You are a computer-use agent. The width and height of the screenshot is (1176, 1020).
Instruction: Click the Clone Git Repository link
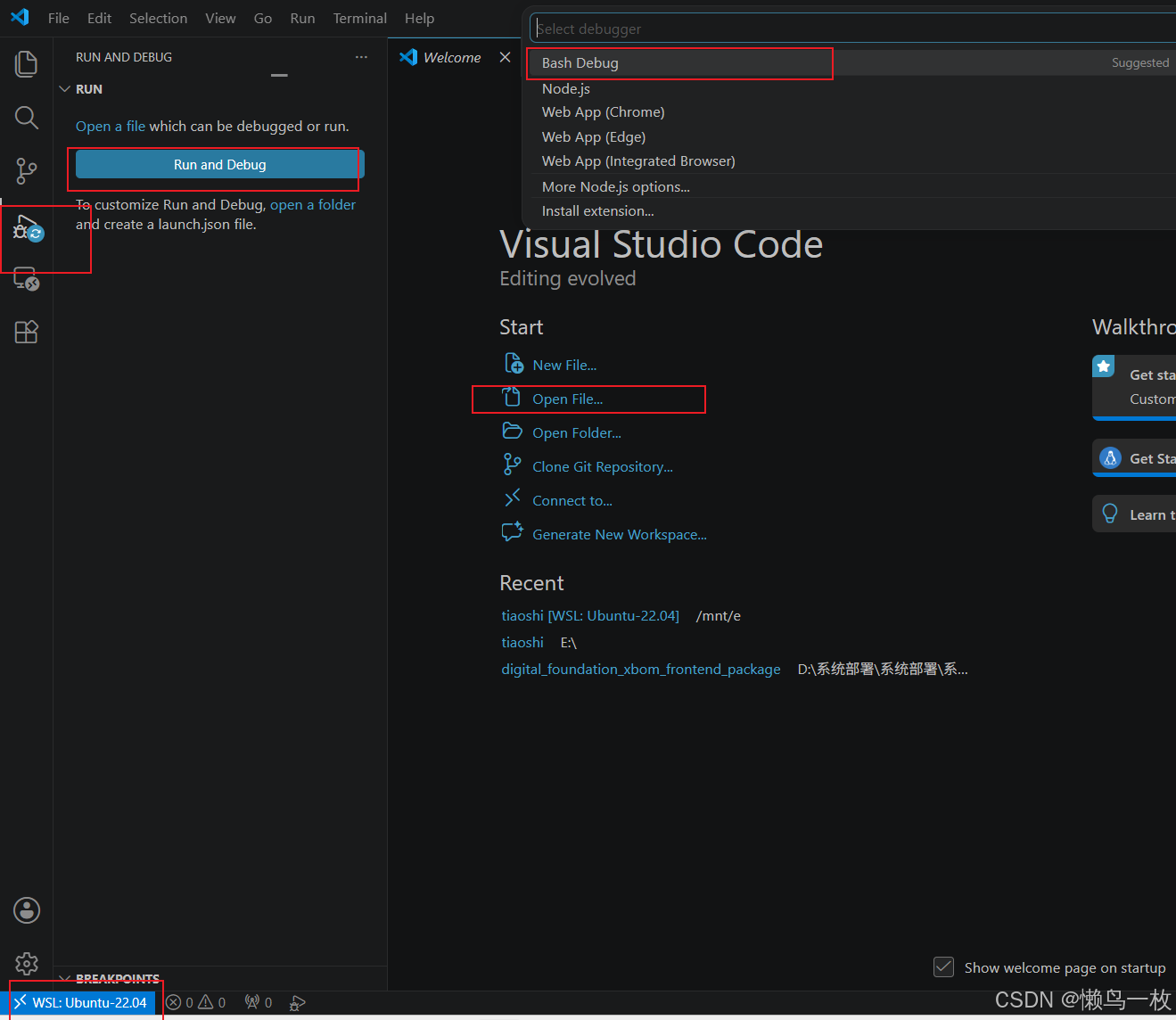click(603, 466)
